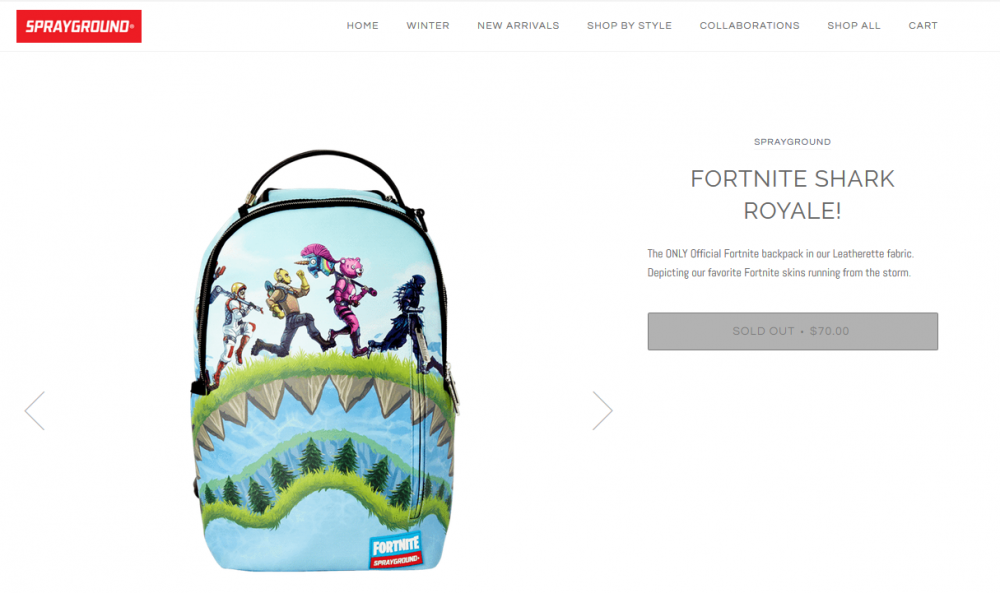Open the New Arrivals section
The height and width of the screenshot is (593, 1000).
tap(518, 26)
